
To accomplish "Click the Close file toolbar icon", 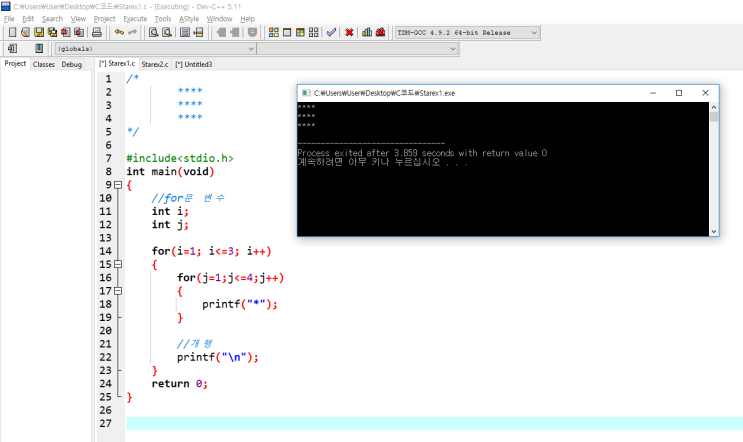I will tap(65, 32).
